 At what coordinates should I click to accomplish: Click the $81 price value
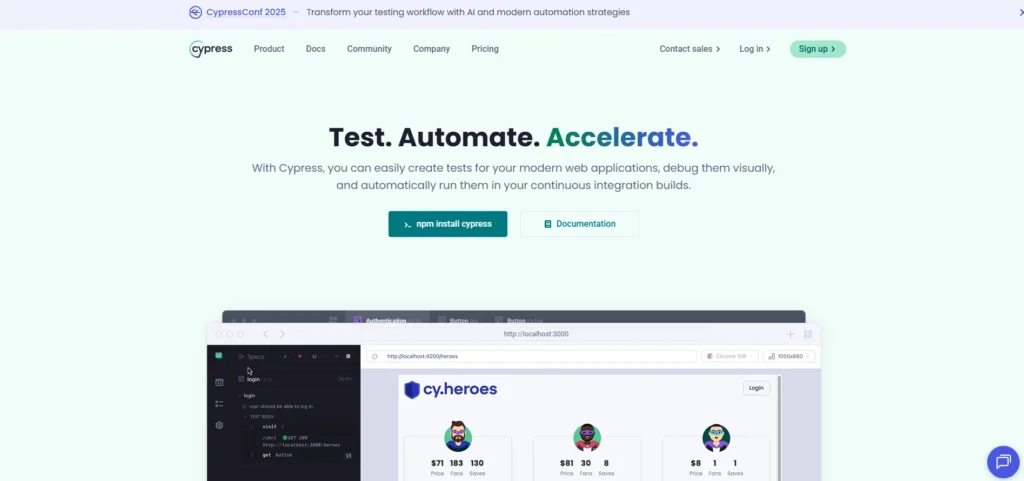[567, 463]
